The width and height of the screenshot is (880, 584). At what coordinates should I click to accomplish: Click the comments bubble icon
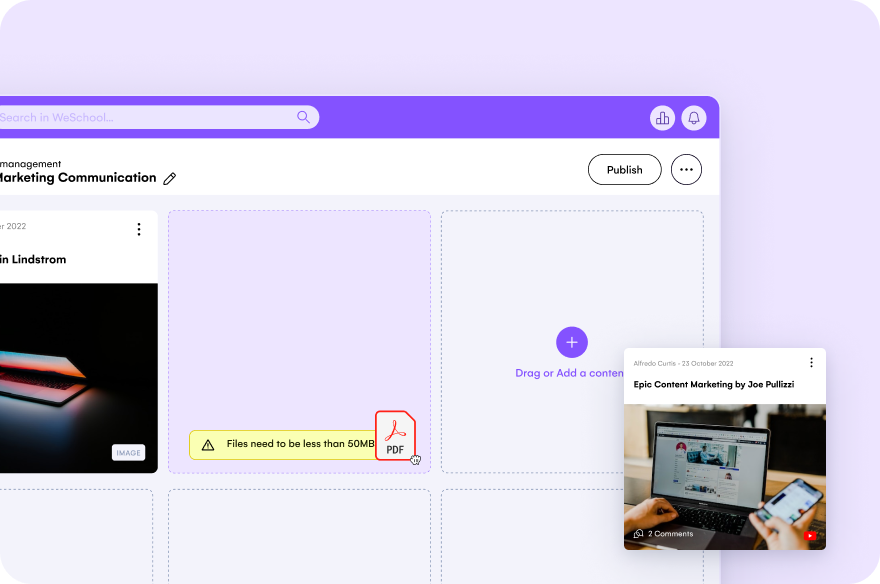point(638,534)
